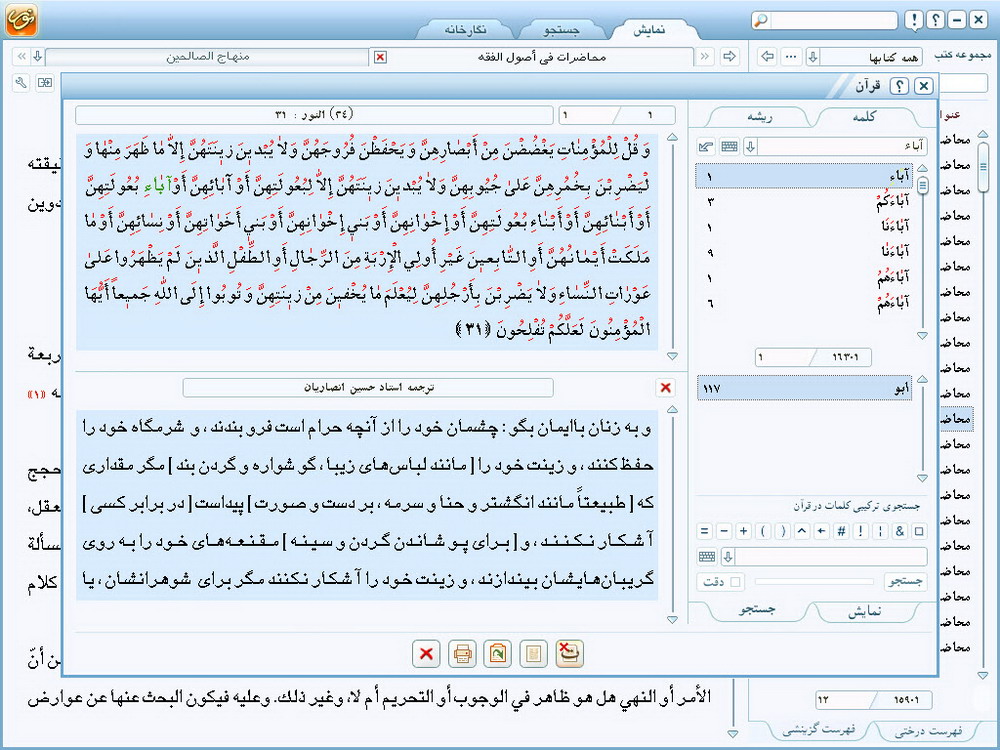Image resolution: width=1000 pixels, height=750 pixels.
Task: Switch to the ریشه tab
Action: click(760, 117)
